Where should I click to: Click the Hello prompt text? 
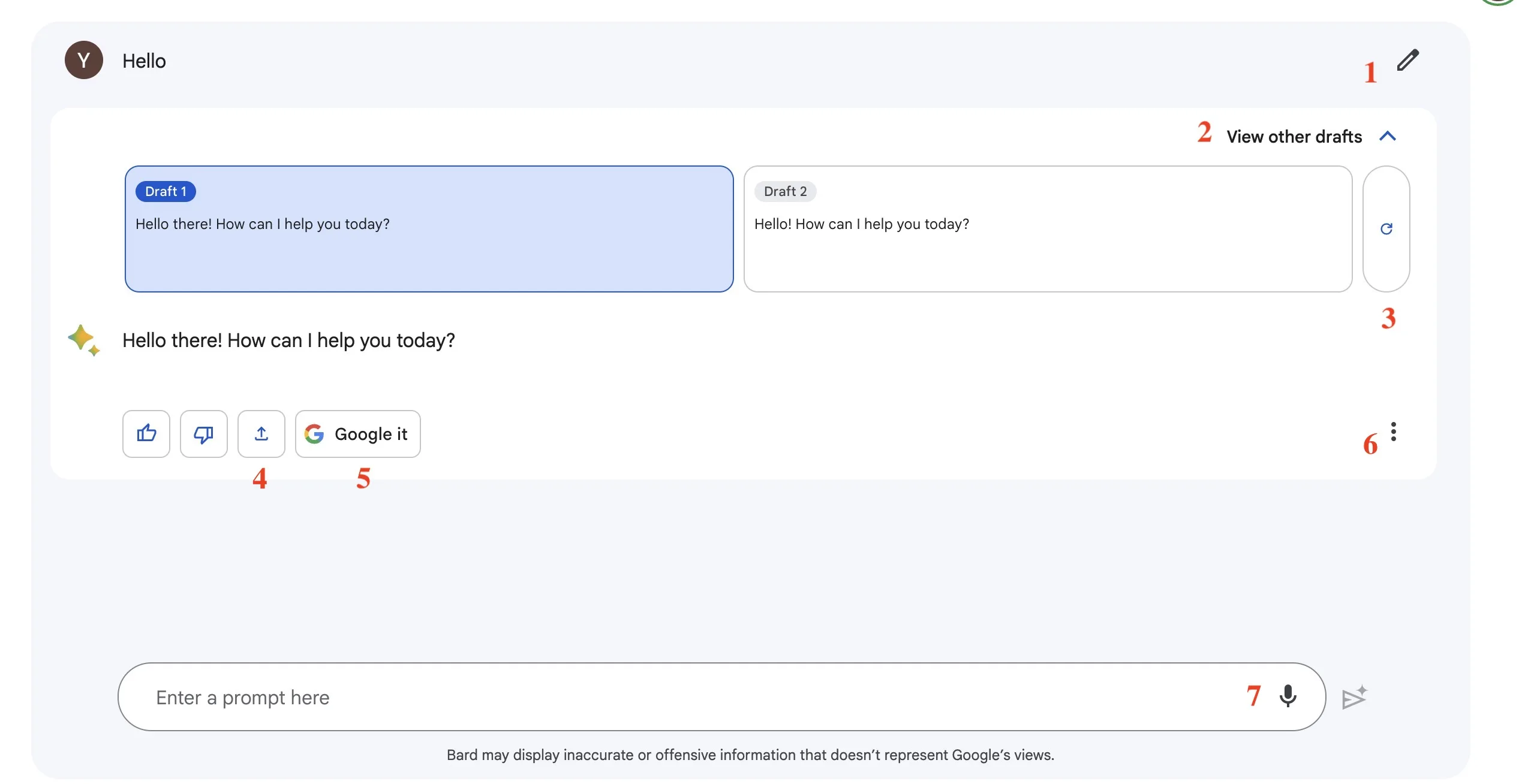144,61
